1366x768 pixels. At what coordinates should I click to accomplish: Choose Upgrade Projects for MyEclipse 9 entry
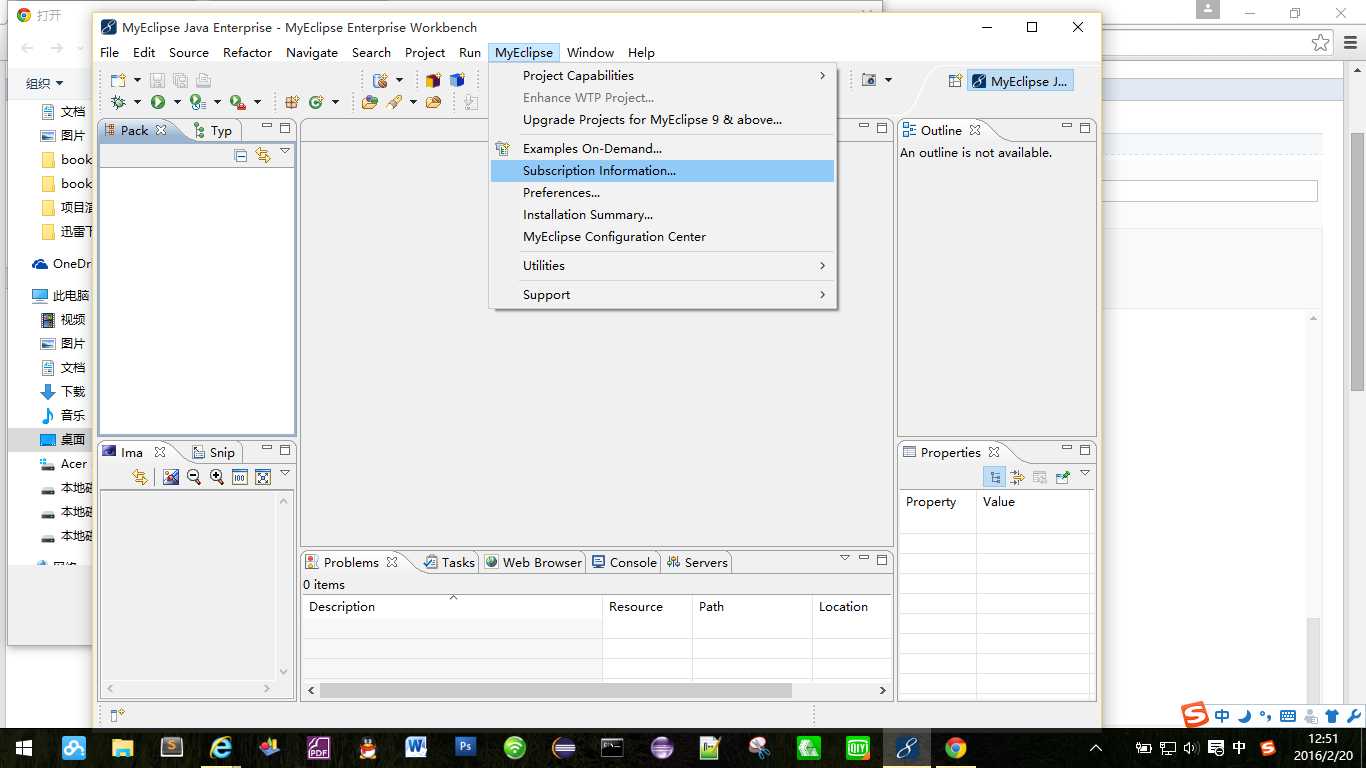[x=662, y=119]
